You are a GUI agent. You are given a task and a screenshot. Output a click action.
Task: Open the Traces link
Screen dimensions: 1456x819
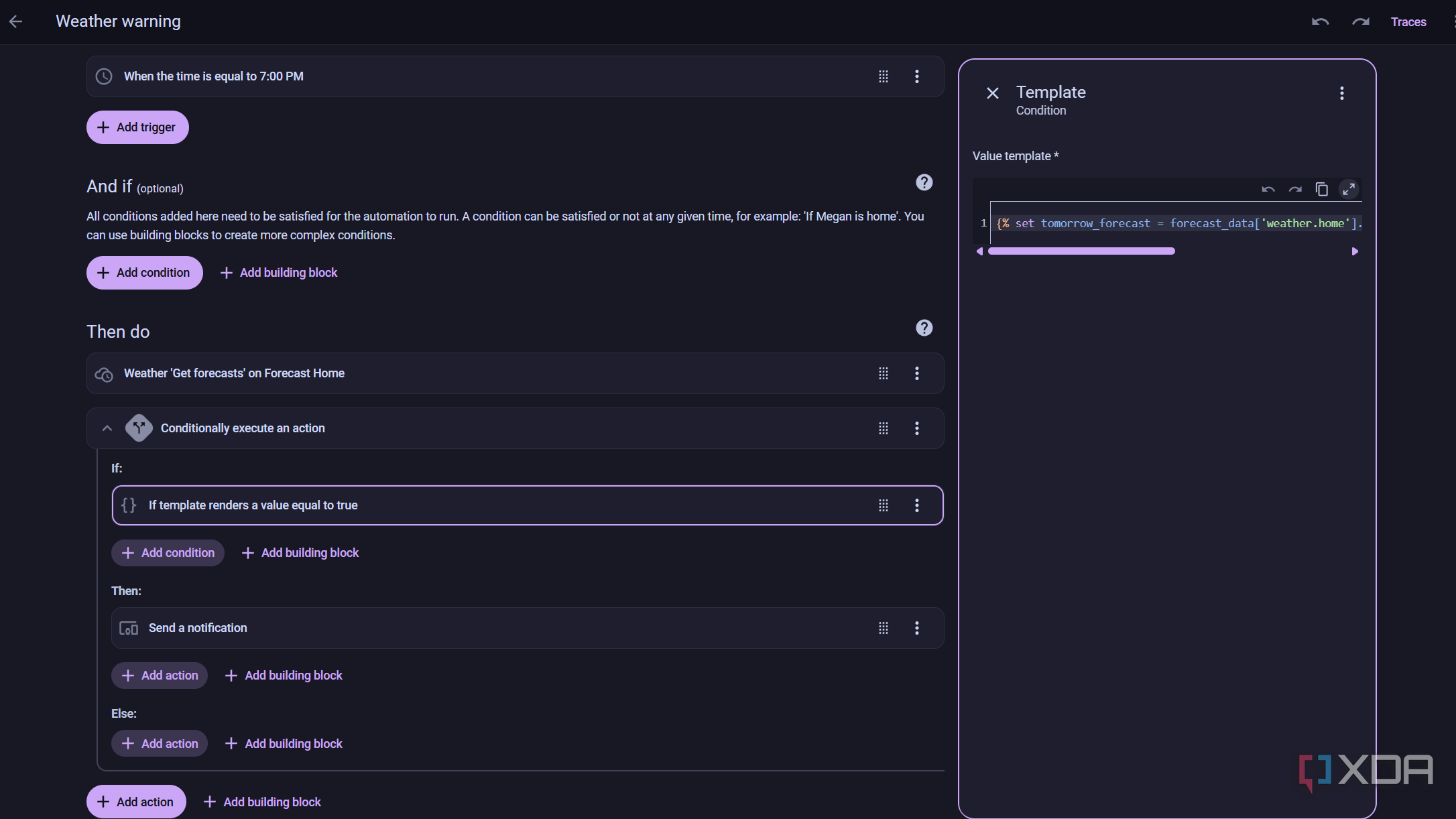[1408, 22]
